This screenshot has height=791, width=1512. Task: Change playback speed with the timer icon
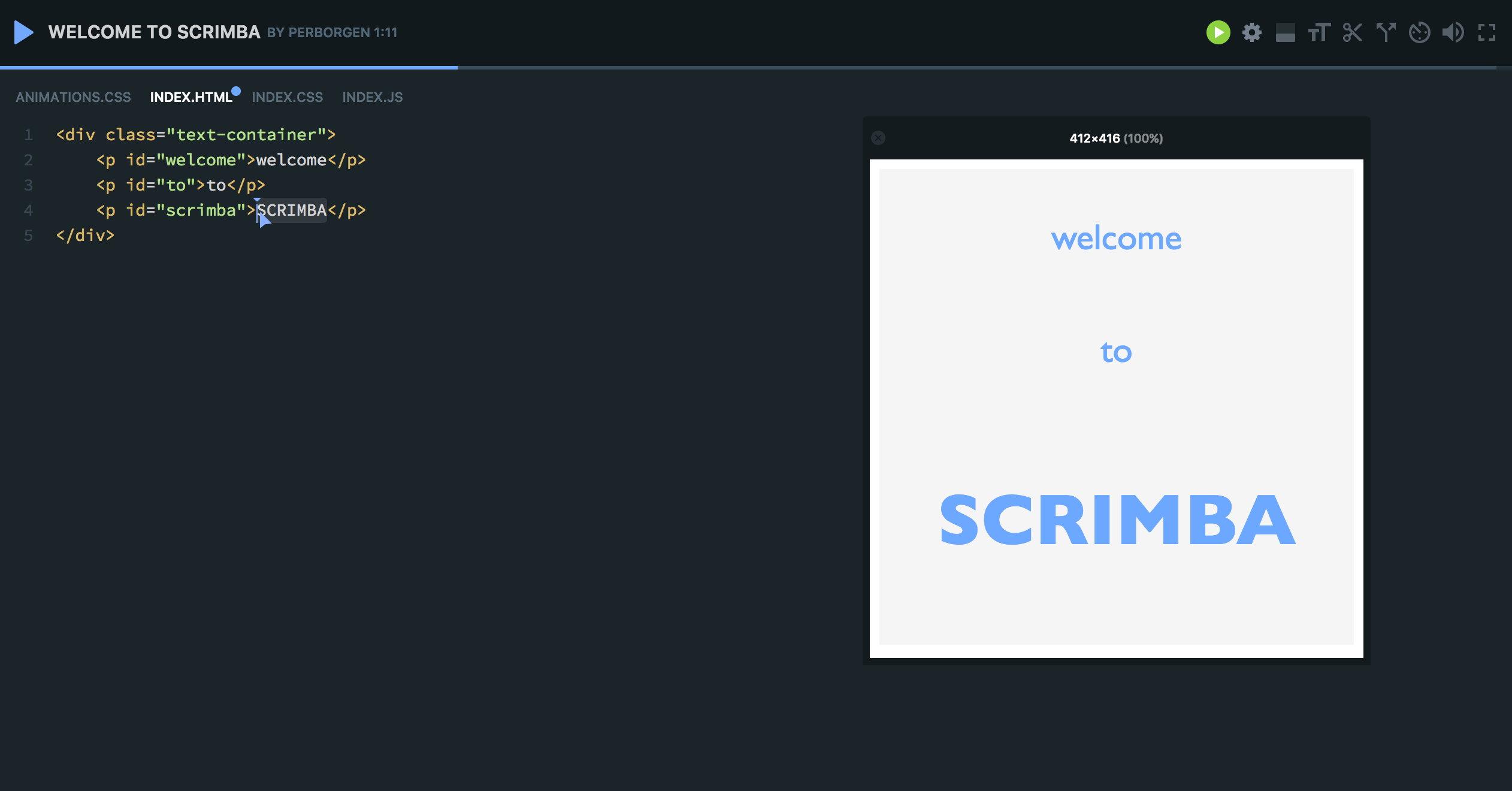tap(1419, 32)
